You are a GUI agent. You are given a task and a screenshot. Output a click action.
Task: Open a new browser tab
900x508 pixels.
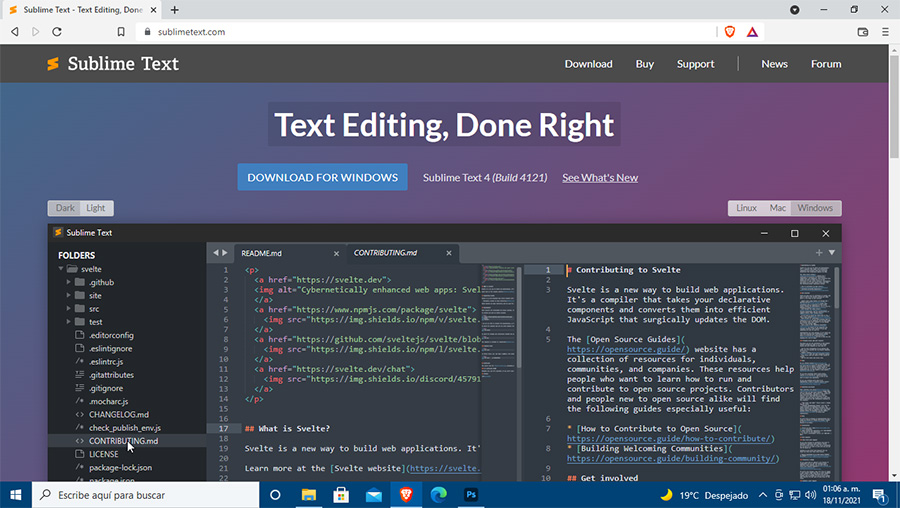[174, 10]
